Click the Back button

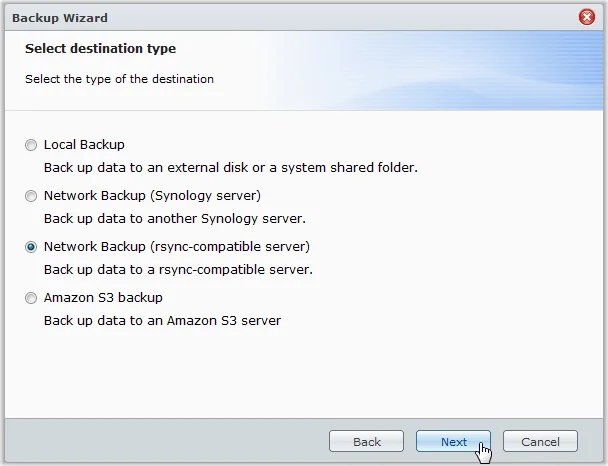click(366, 442)
